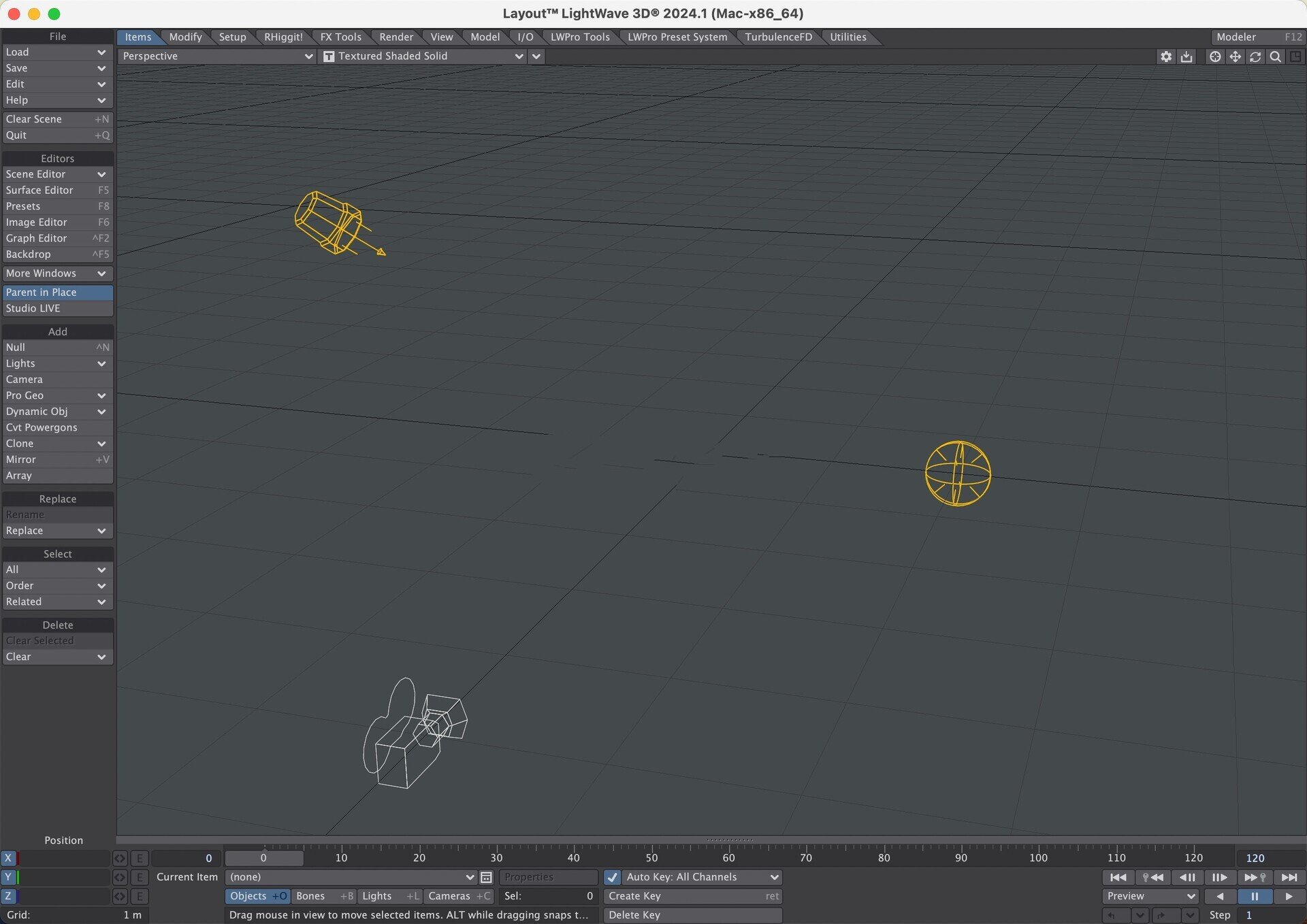1307x924 pixels.
Task: Click the Create Key button
Action: click(x=692, y=896)
